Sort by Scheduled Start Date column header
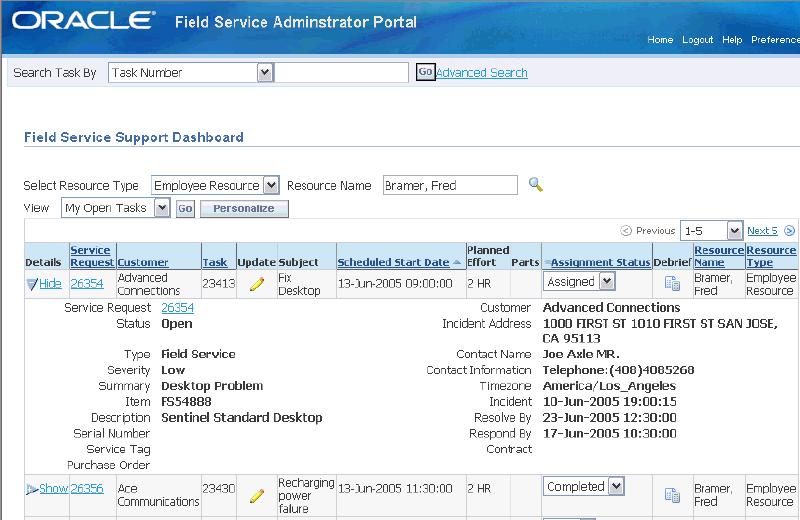The image size is (800, 520). coord(393,262)
